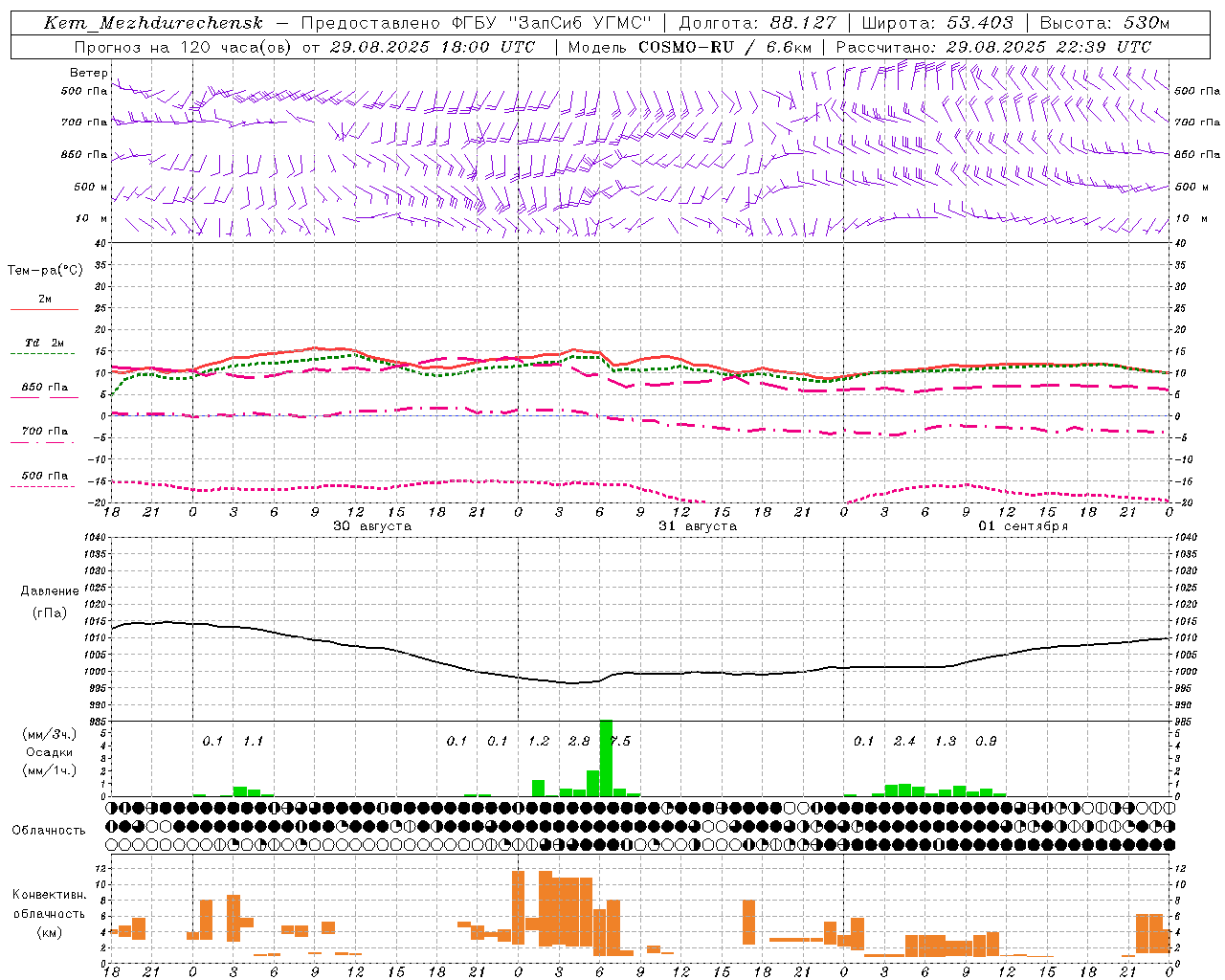
Task: Click the 1.3 precipitation total value
Action: [x=946, y=742]
